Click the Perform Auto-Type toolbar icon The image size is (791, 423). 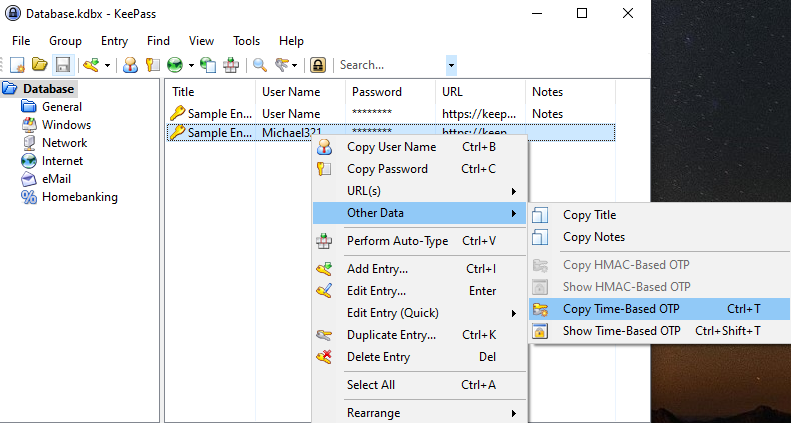(x=231, y=65)
